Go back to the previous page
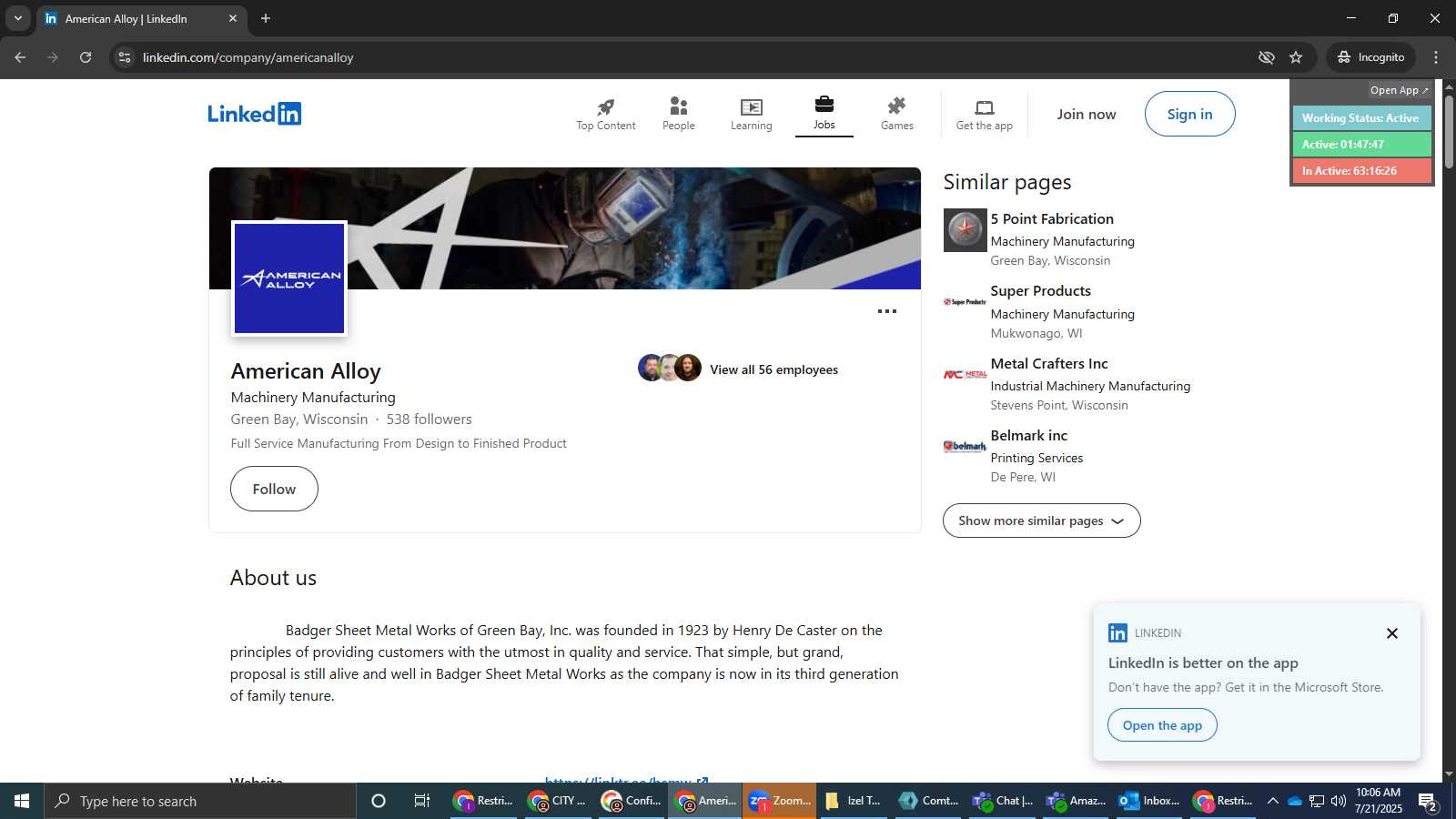Image resolution: width=1456 pixels, height=819 pixels. pyautogui.click(x=20, y=57)
